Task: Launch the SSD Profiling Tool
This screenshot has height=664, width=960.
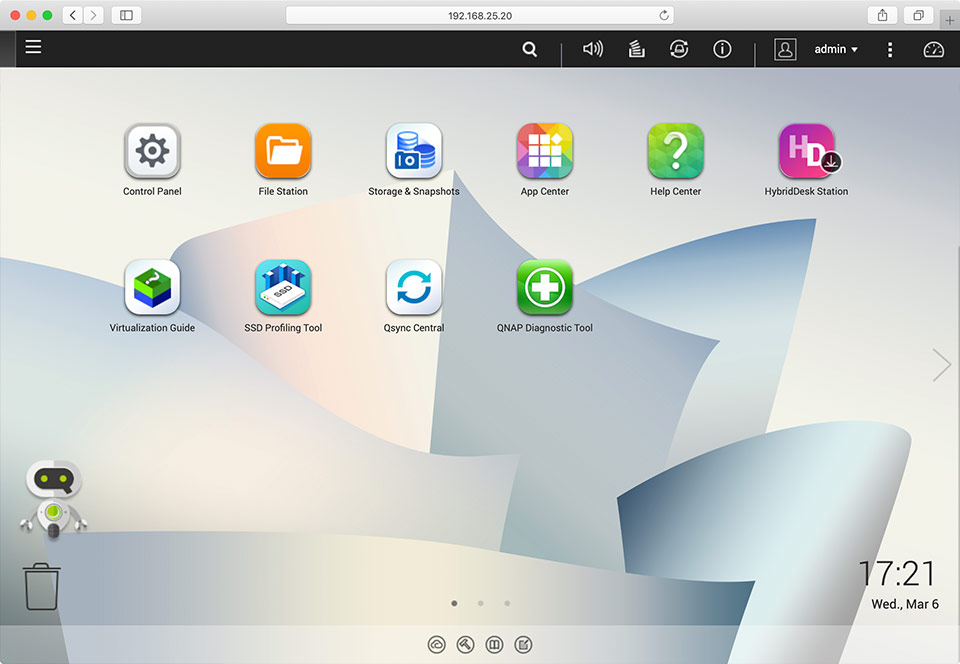Action: (283, 287)
